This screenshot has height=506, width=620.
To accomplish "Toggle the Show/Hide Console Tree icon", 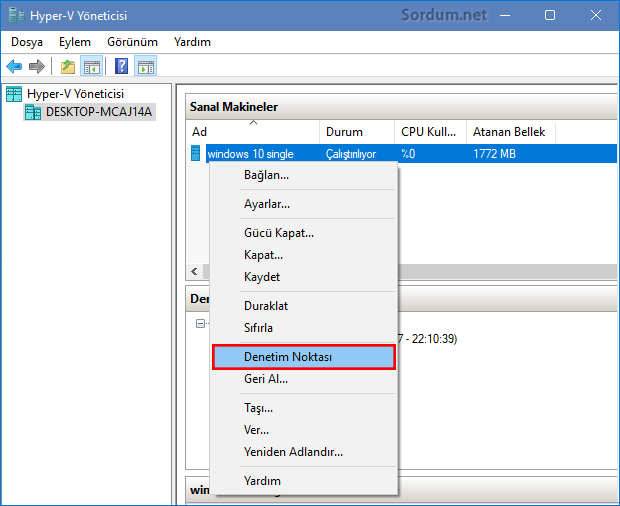I will (x=92, y=66).
